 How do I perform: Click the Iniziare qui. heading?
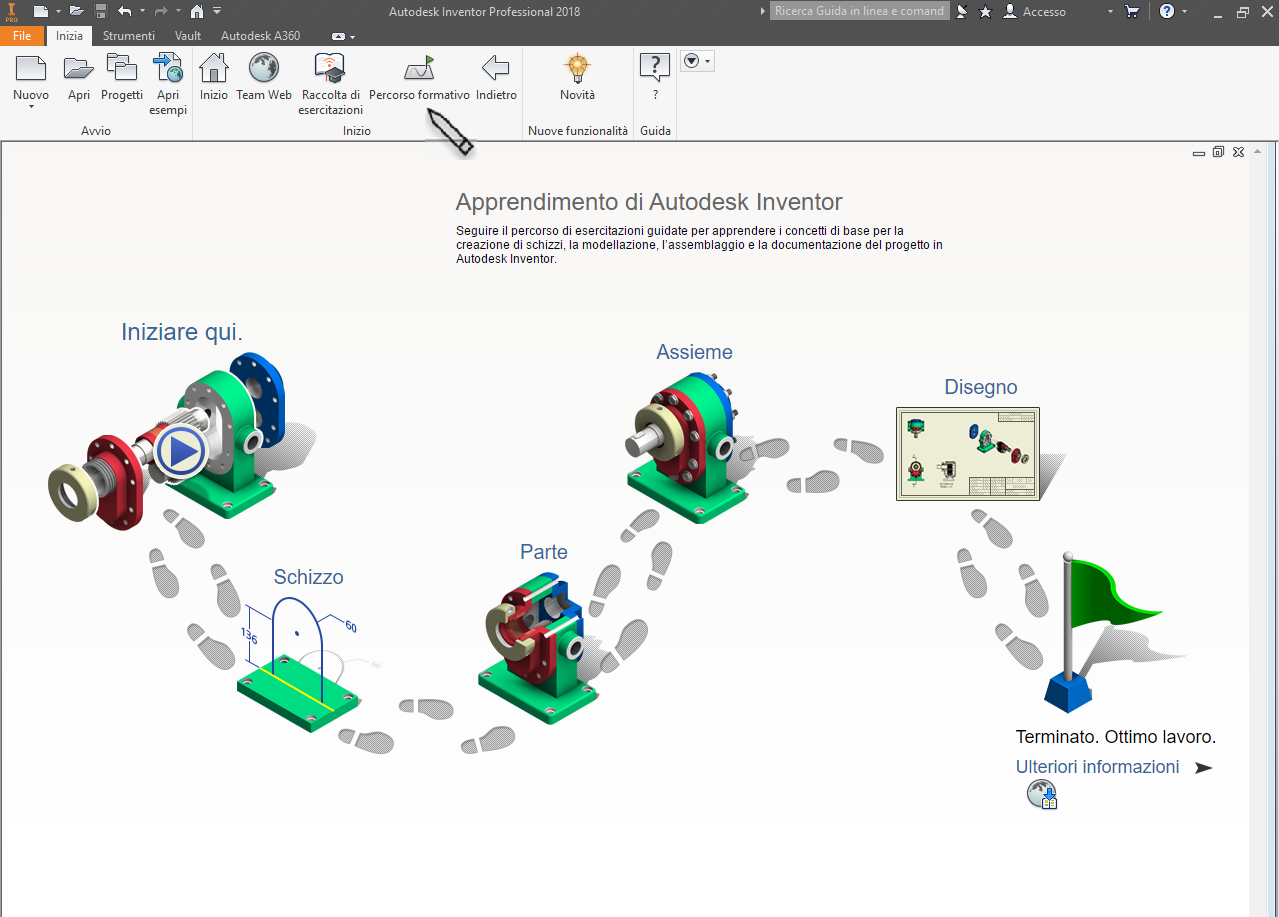click(182, 331)
